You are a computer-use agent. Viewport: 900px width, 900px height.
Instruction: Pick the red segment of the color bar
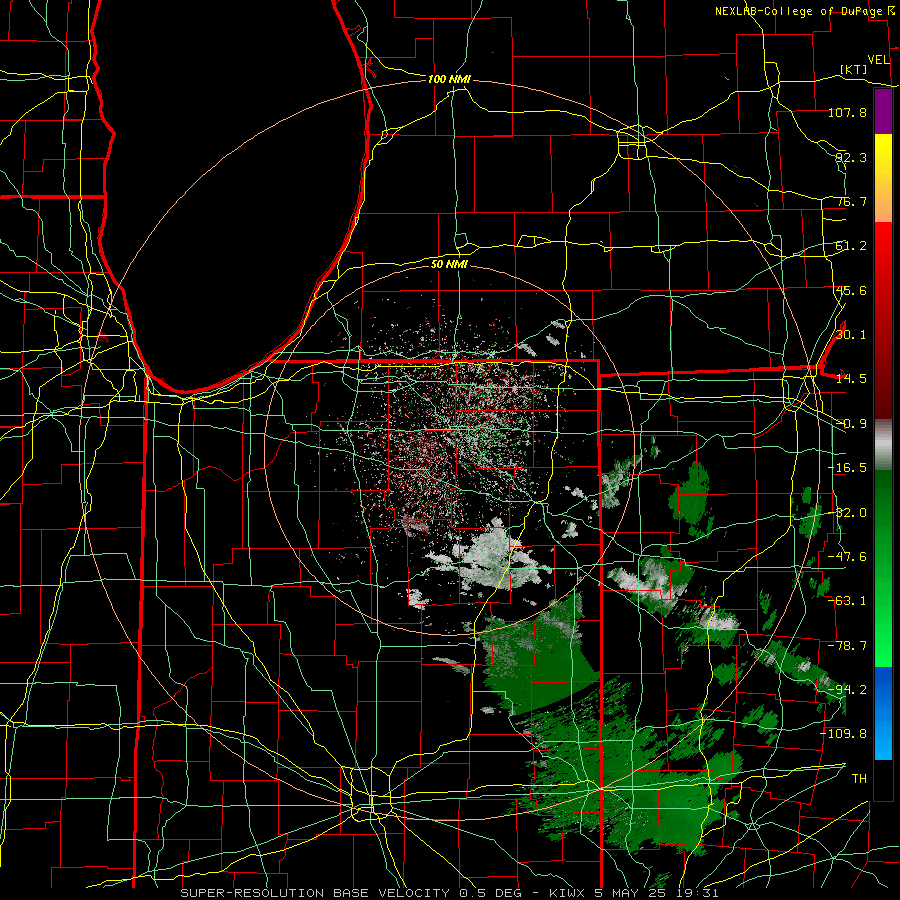click(883, 320)
